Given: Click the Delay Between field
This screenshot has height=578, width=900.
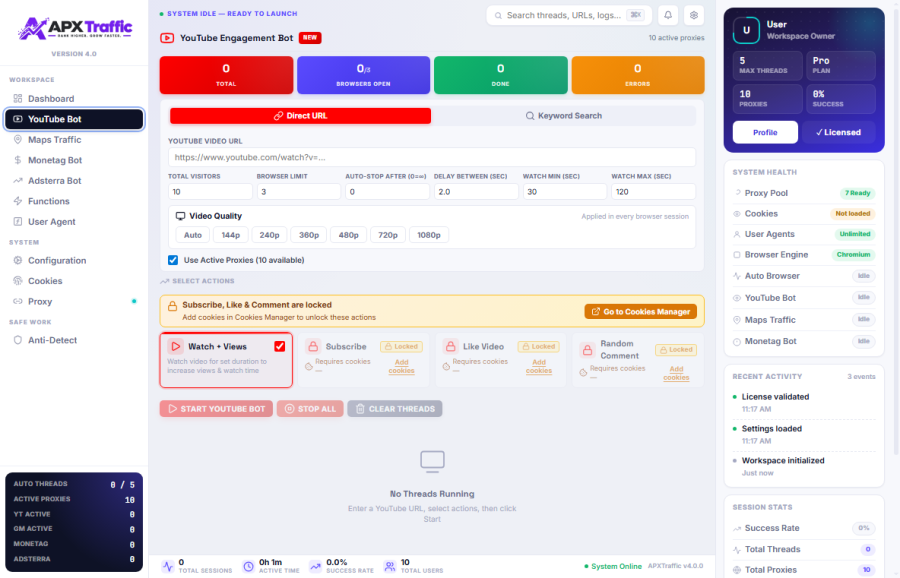Looking at the screenshot, I should pos(476,192).
